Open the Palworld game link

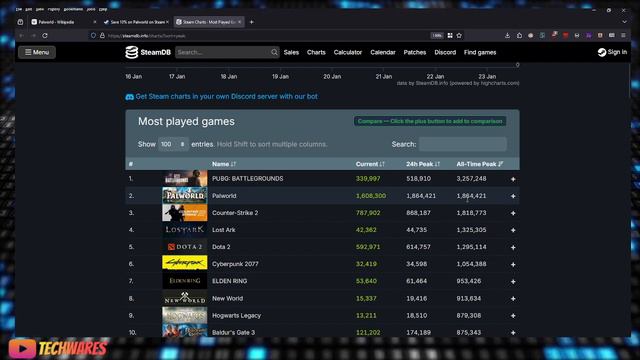click(224, 196)
